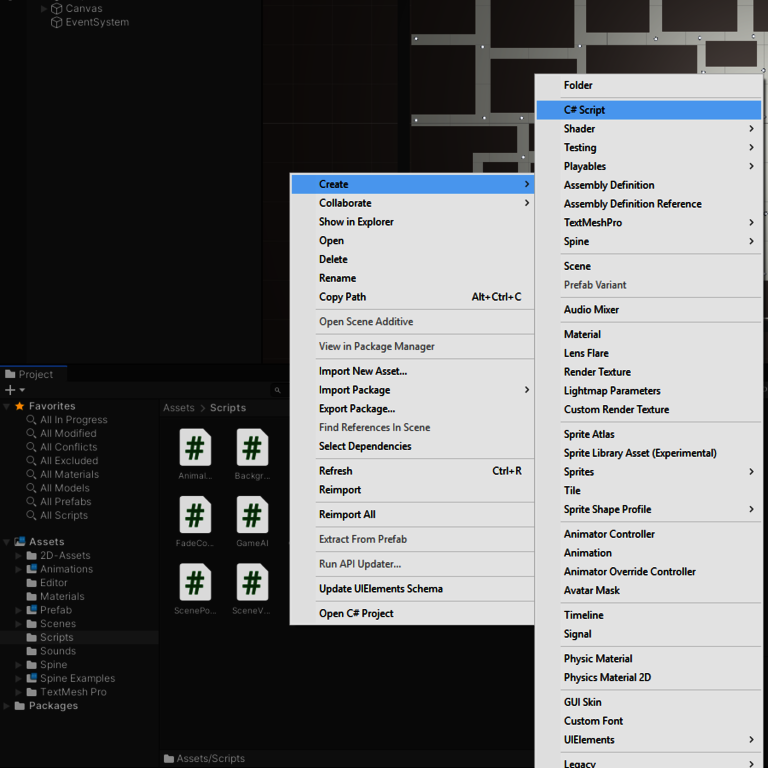Click the Canvas object cube icon
The height and width of the screenshot is (768, 768).
pos(57,8)
